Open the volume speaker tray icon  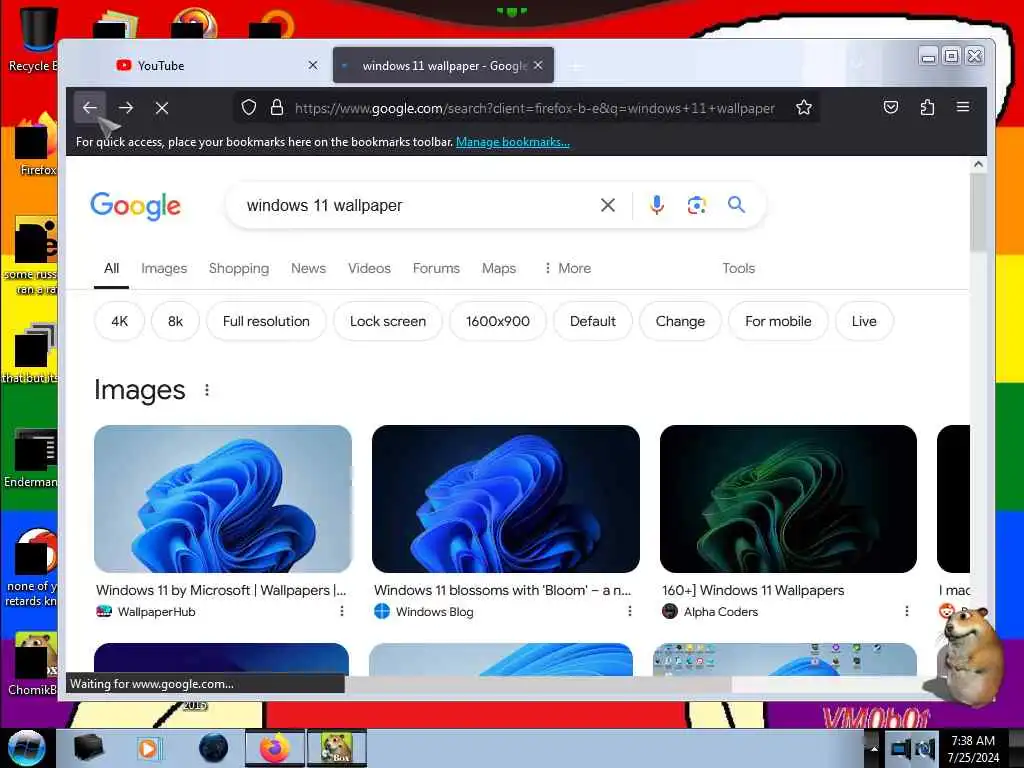pyautogui.click(x=925, y=748)
